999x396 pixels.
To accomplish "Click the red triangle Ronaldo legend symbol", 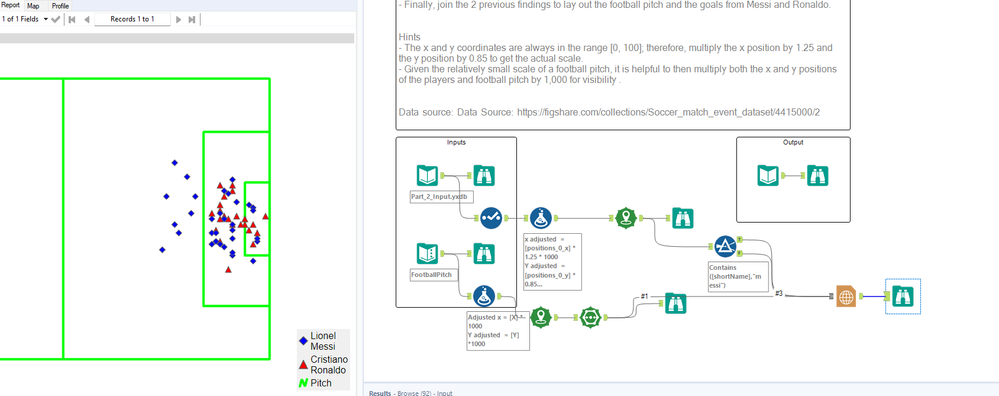I will click(303, 365).
